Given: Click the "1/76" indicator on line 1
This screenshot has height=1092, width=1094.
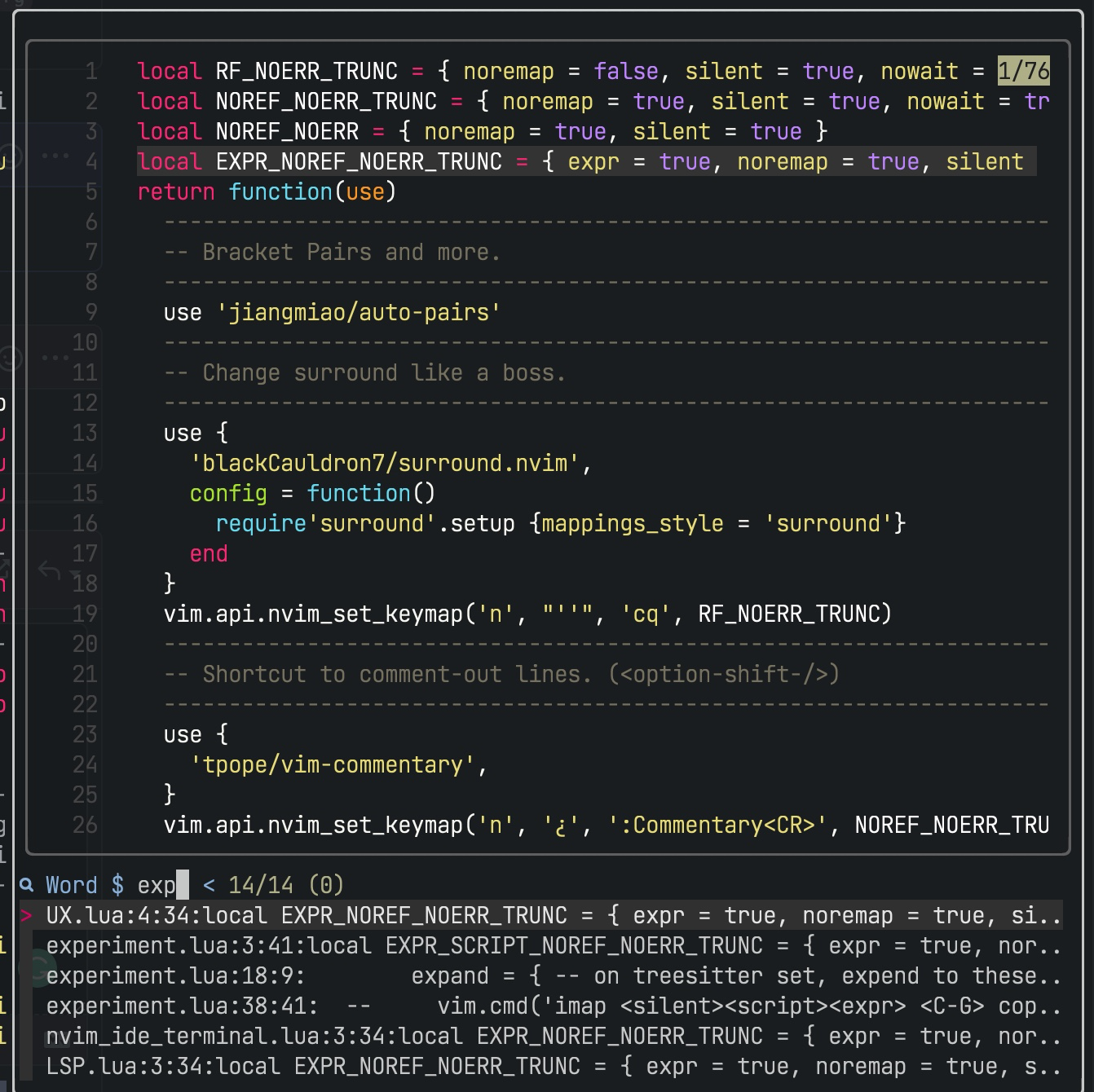Looking at the screenshot, I should click(1023, 71).
